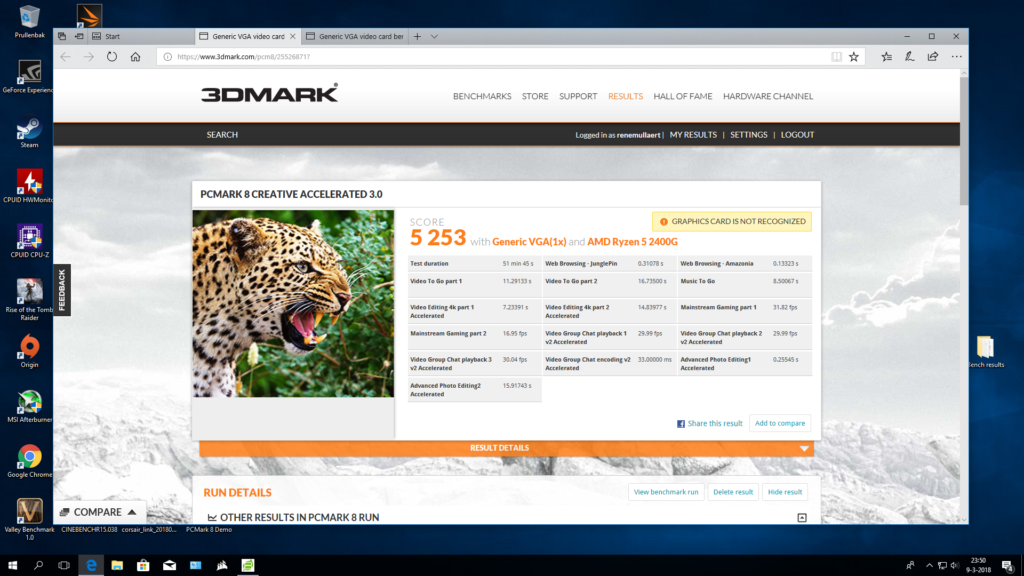Show tab previews chevron
This screenshot has height=576, width=1024.
(x=434, y=37)
